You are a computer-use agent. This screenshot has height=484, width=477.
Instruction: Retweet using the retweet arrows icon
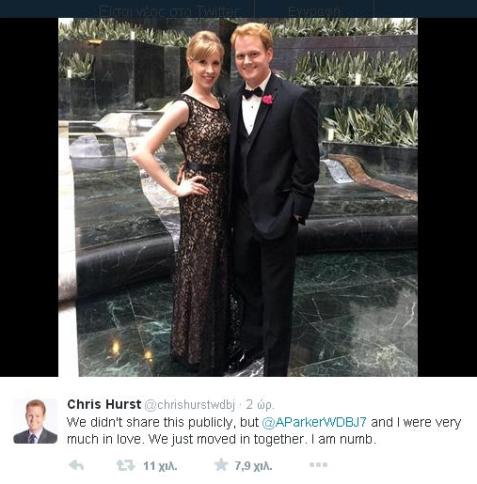tap(126, 465)
